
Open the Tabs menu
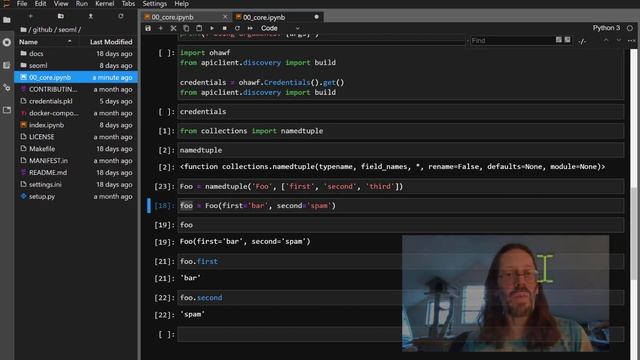[x=128, y=4]
